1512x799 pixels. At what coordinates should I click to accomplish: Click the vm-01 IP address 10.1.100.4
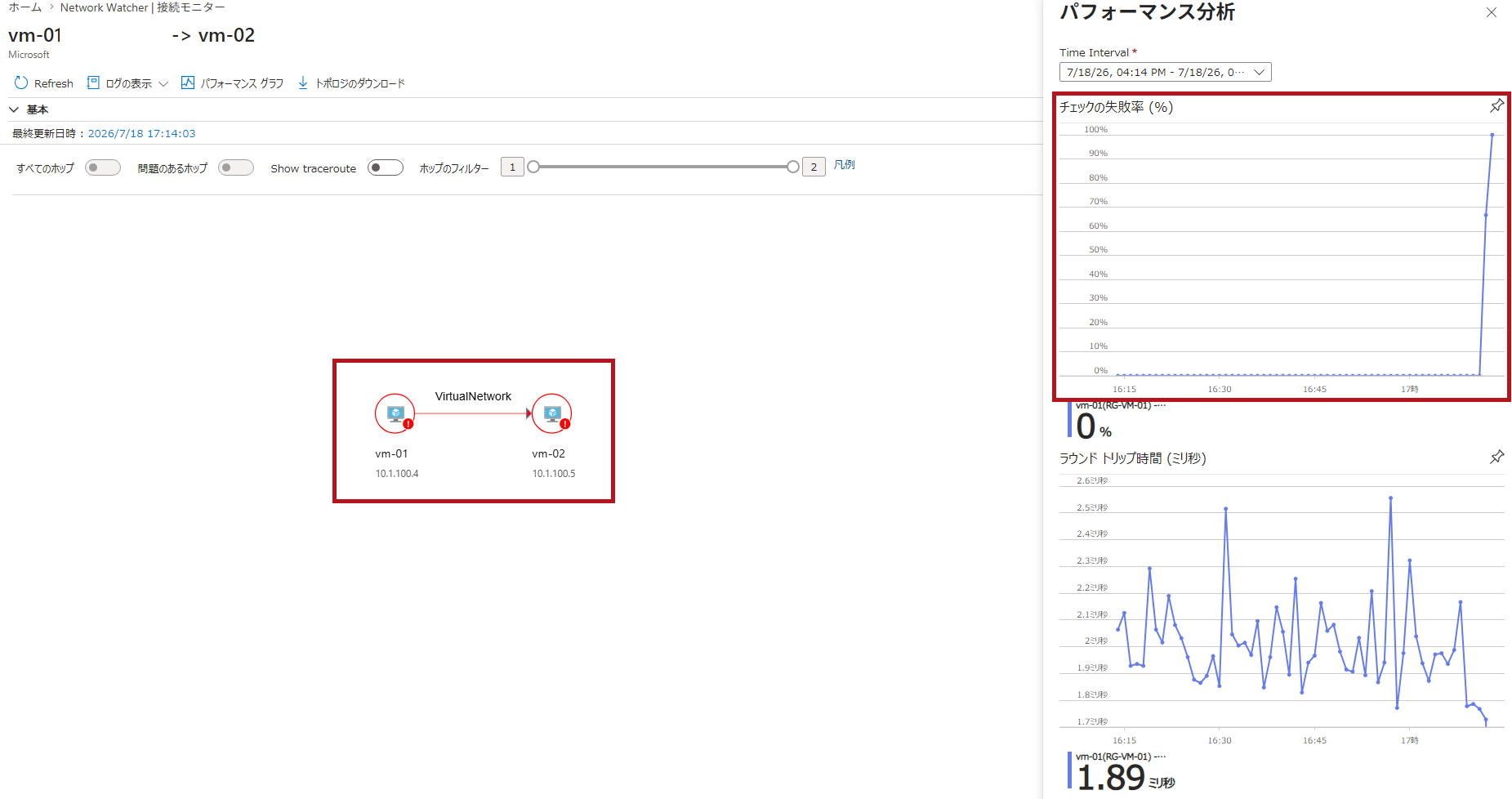coord(397,474)
